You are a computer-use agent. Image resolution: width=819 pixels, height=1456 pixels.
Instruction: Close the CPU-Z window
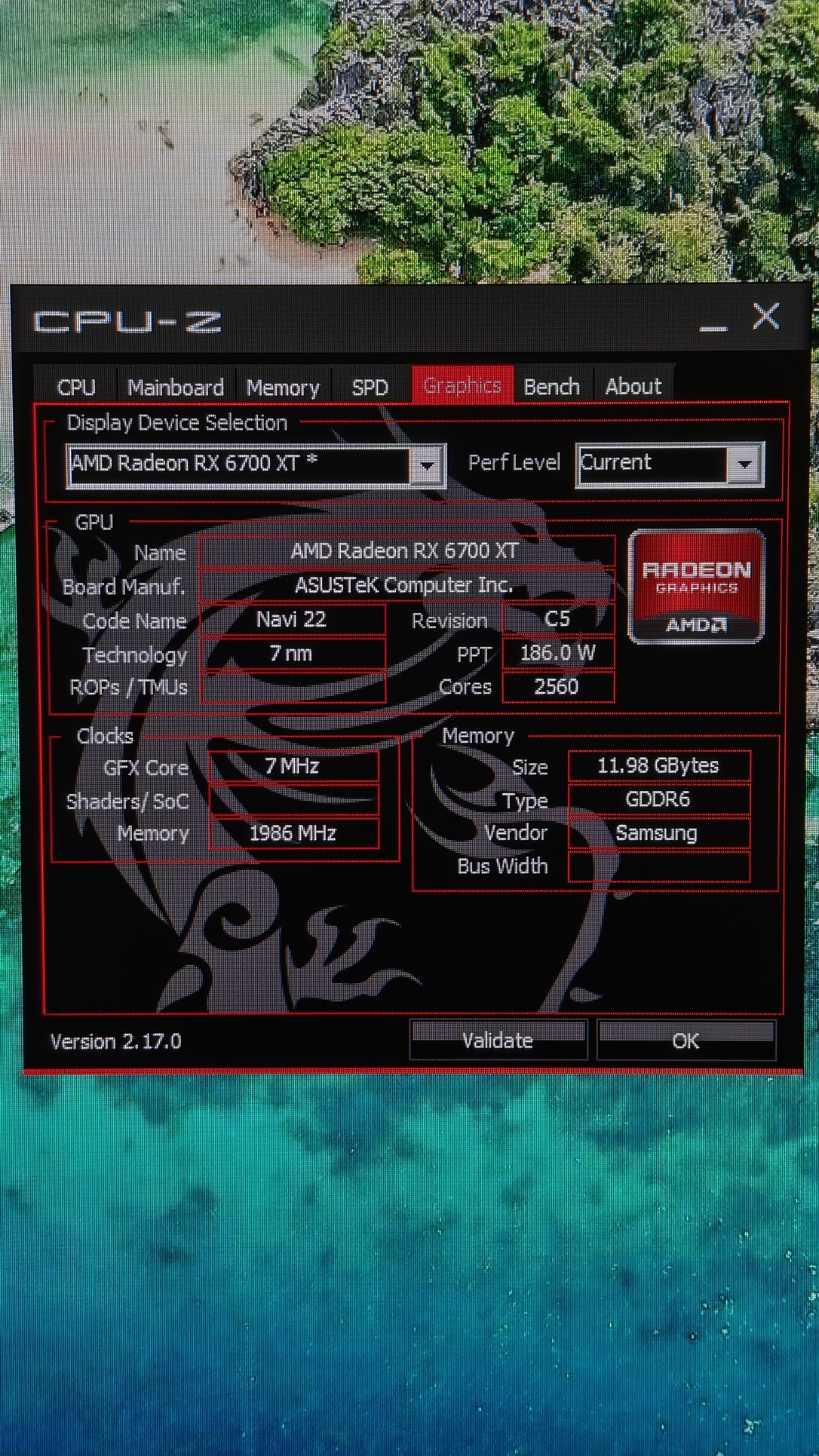point(767,316)
